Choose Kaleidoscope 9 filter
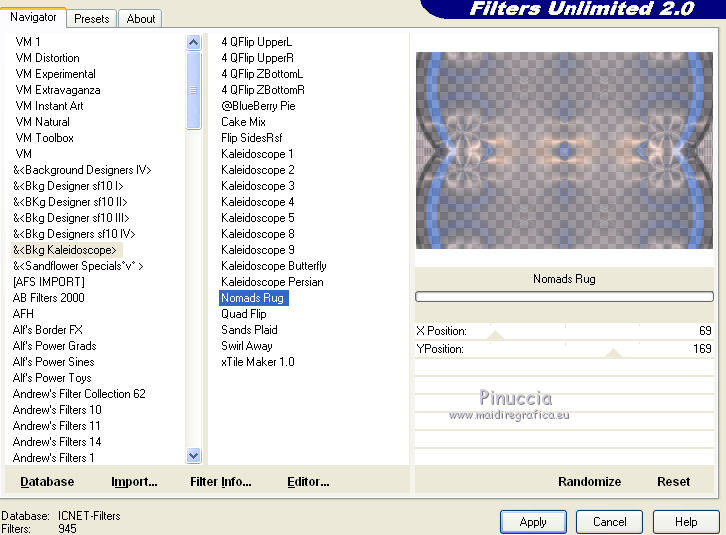The height and width of the screenshot is (535, 726). click(x=257, y=250)
